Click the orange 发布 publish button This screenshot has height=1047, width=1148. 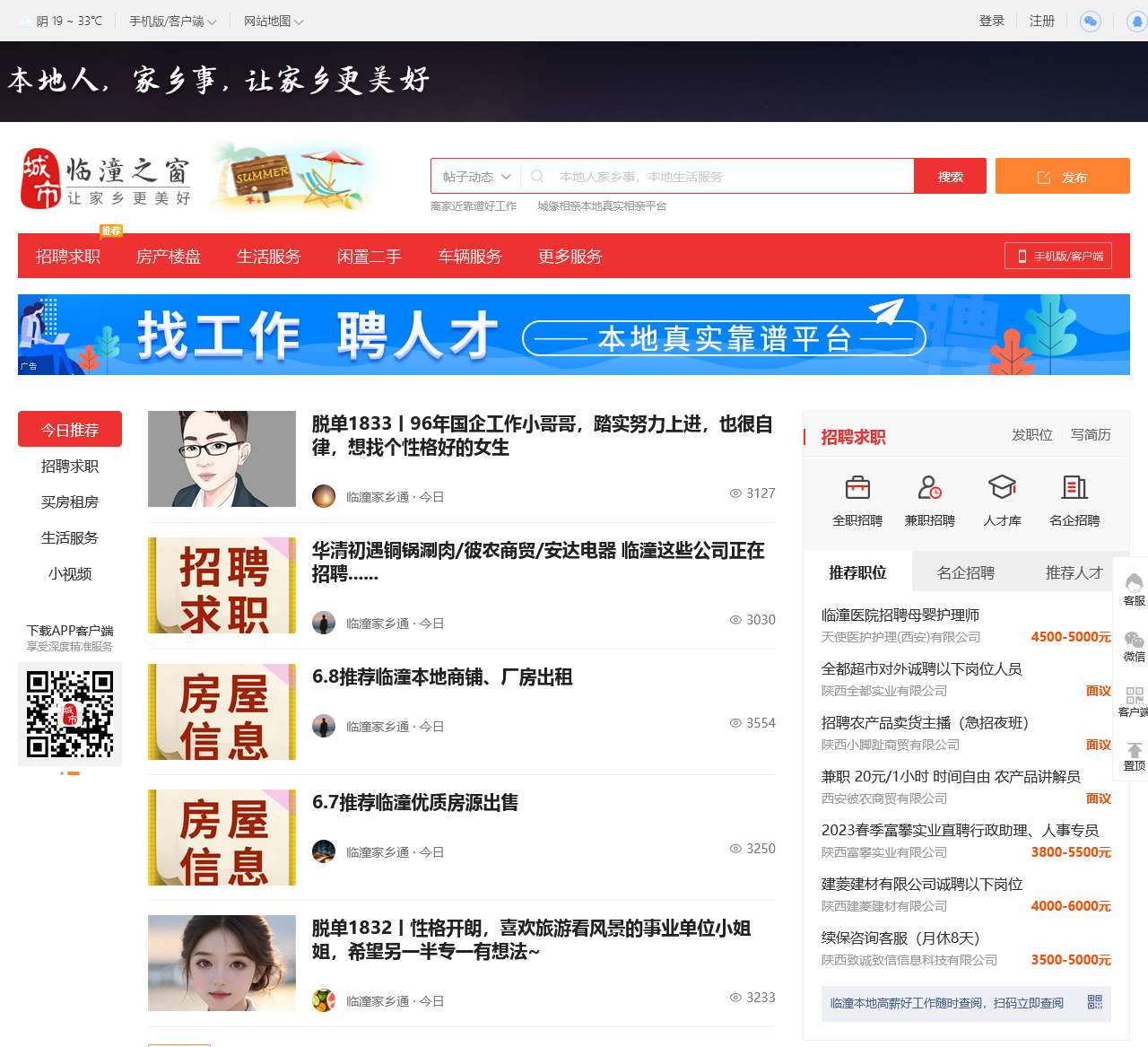tap(1063, 176)
